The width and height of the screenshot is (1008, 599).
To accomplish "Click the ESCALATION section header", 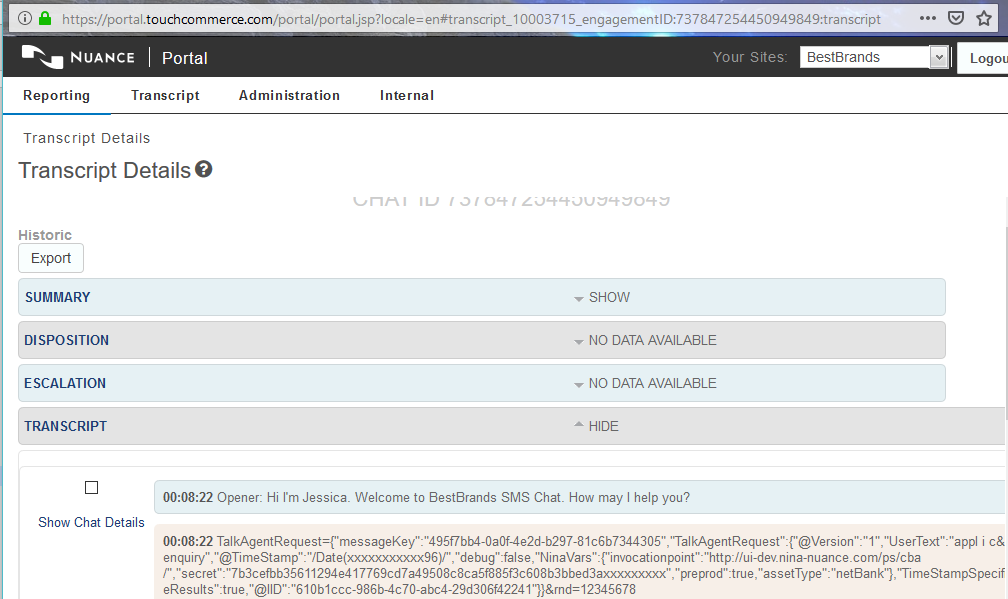I will coord(65,383).
